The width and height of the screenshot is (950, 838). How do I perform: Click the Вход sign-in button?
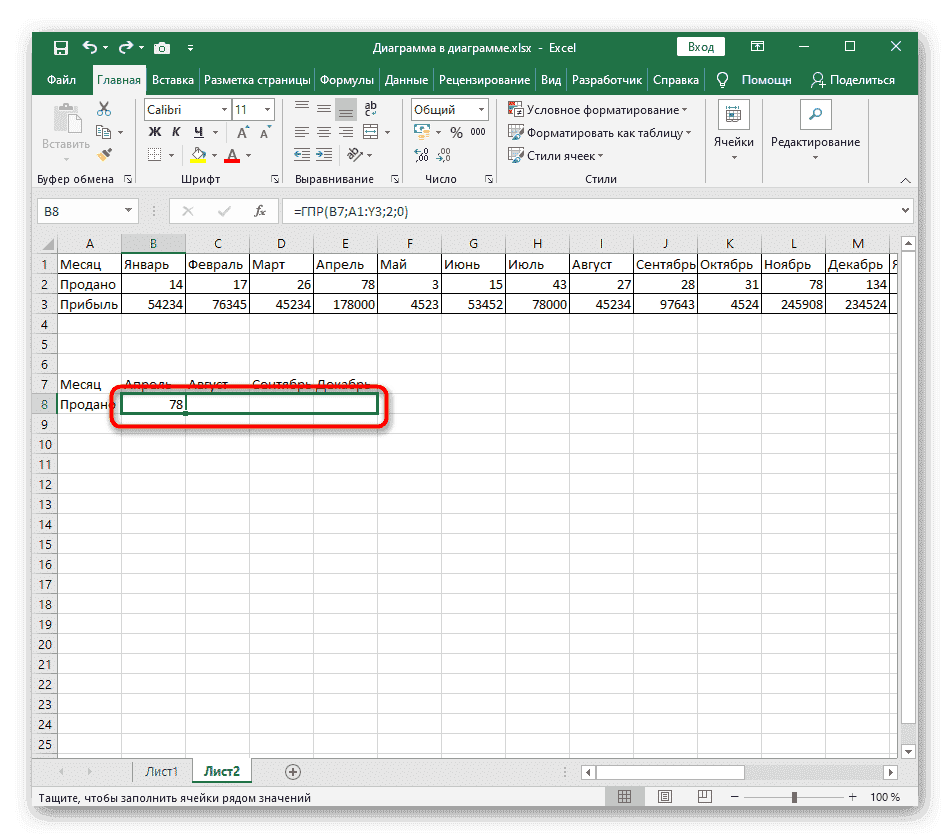pyautogui.click(x=700, y=47)
